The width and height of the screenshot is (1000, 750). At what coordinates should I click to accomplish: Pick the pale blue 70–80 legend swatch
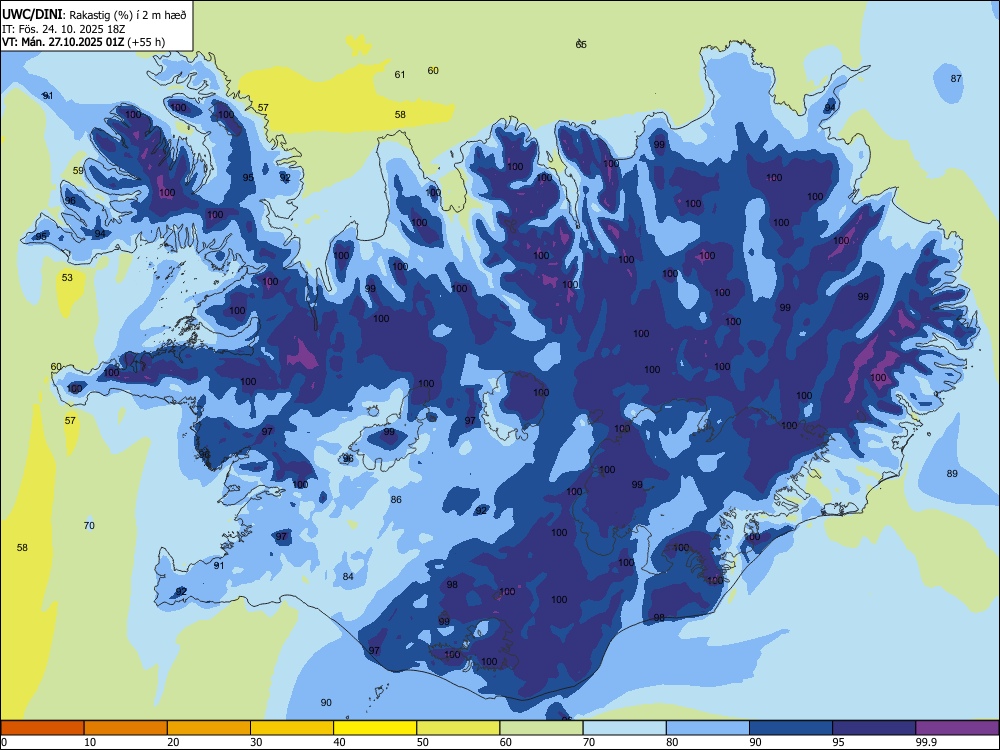pyautogui.click(x=624, y=728)
